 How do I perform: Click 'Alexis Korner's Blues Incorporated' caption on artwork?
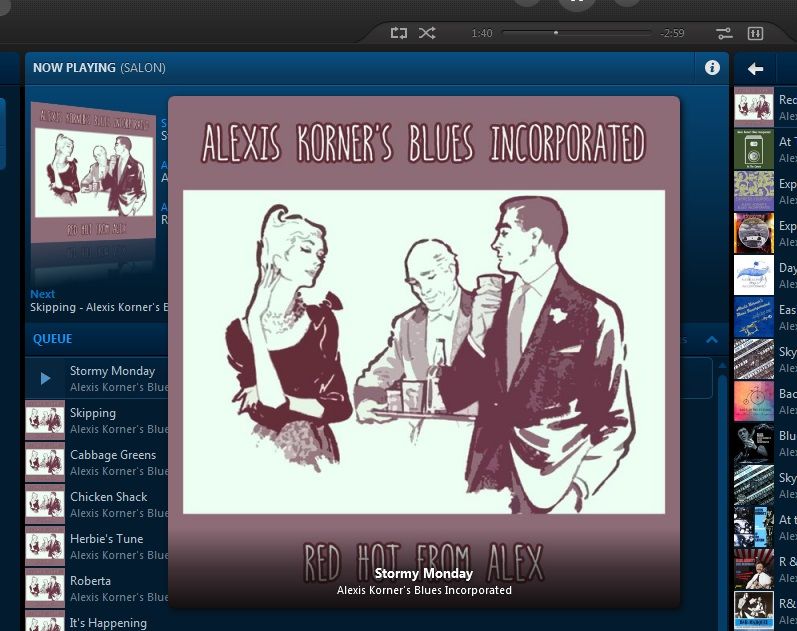click(424, 590)
